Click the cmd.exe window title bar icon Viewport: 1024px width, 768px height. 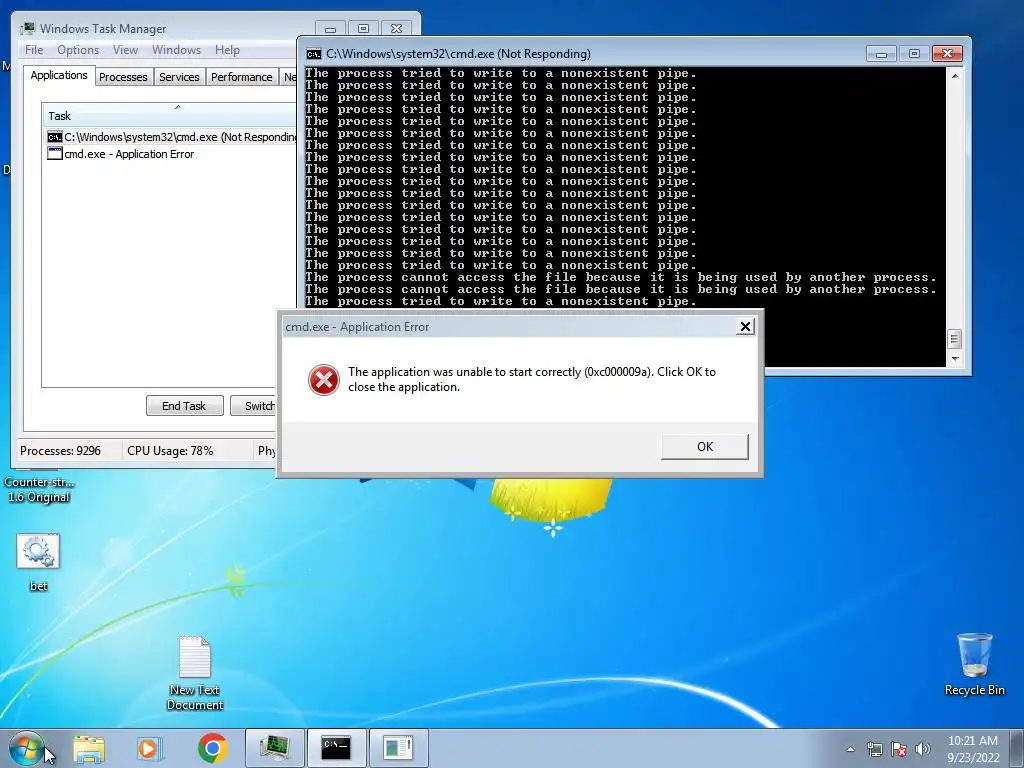[314, 54]
